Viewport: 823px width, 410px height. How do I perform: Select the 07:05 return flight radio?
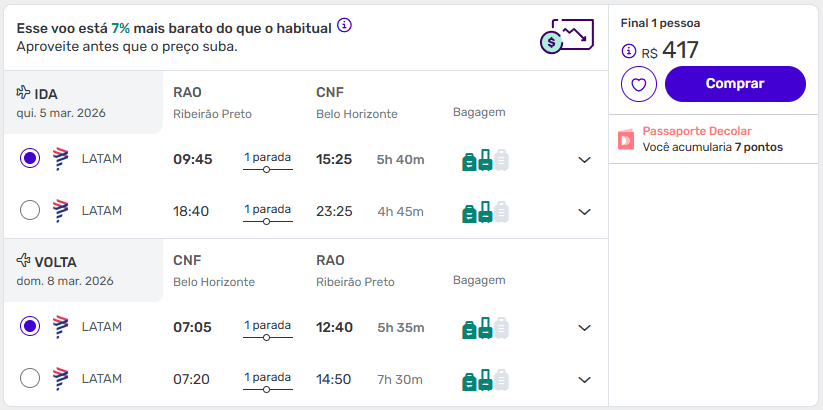tap(30, 326)
